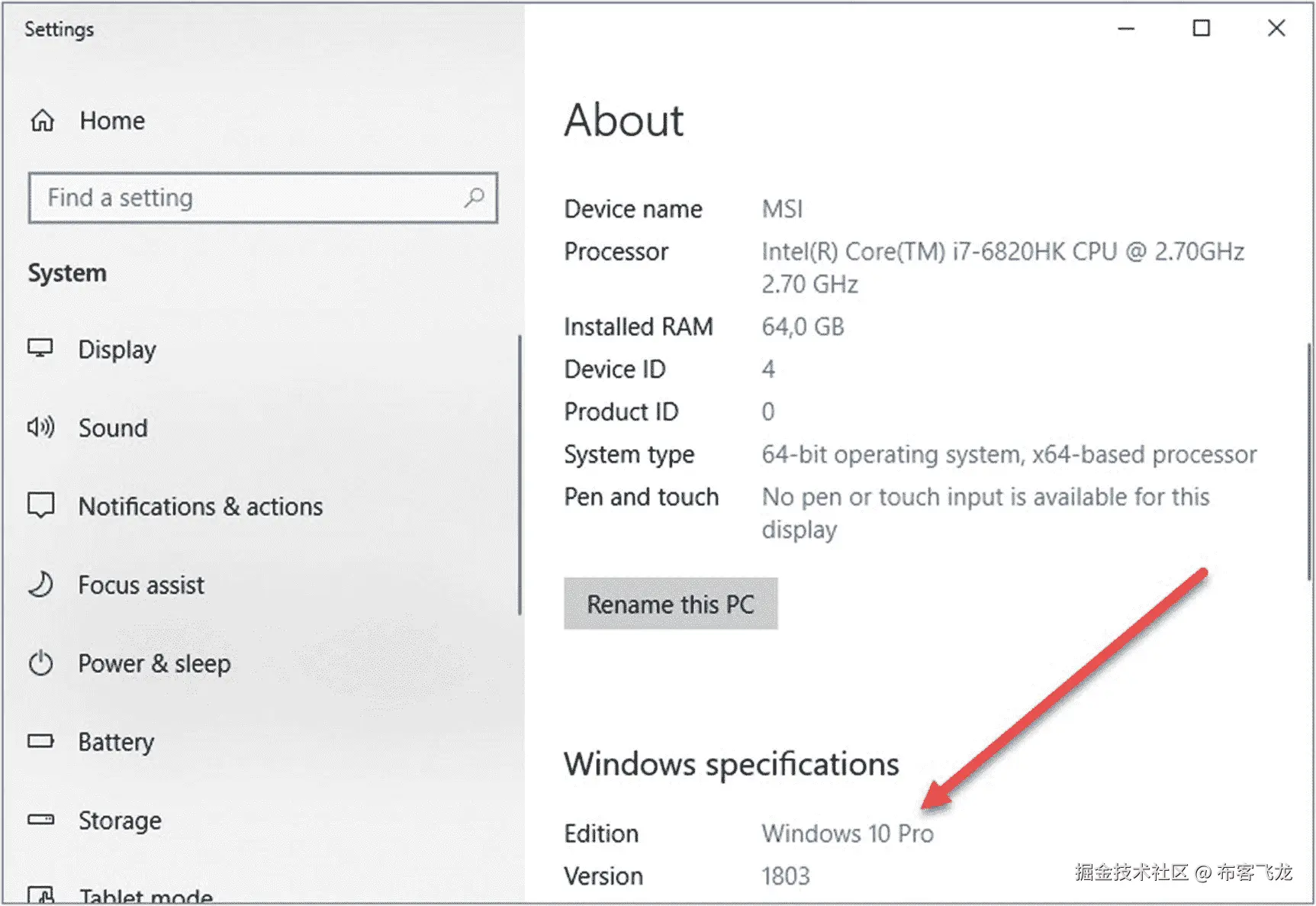
Task: Click the Power & sleep icon
Action: point(40,663)
